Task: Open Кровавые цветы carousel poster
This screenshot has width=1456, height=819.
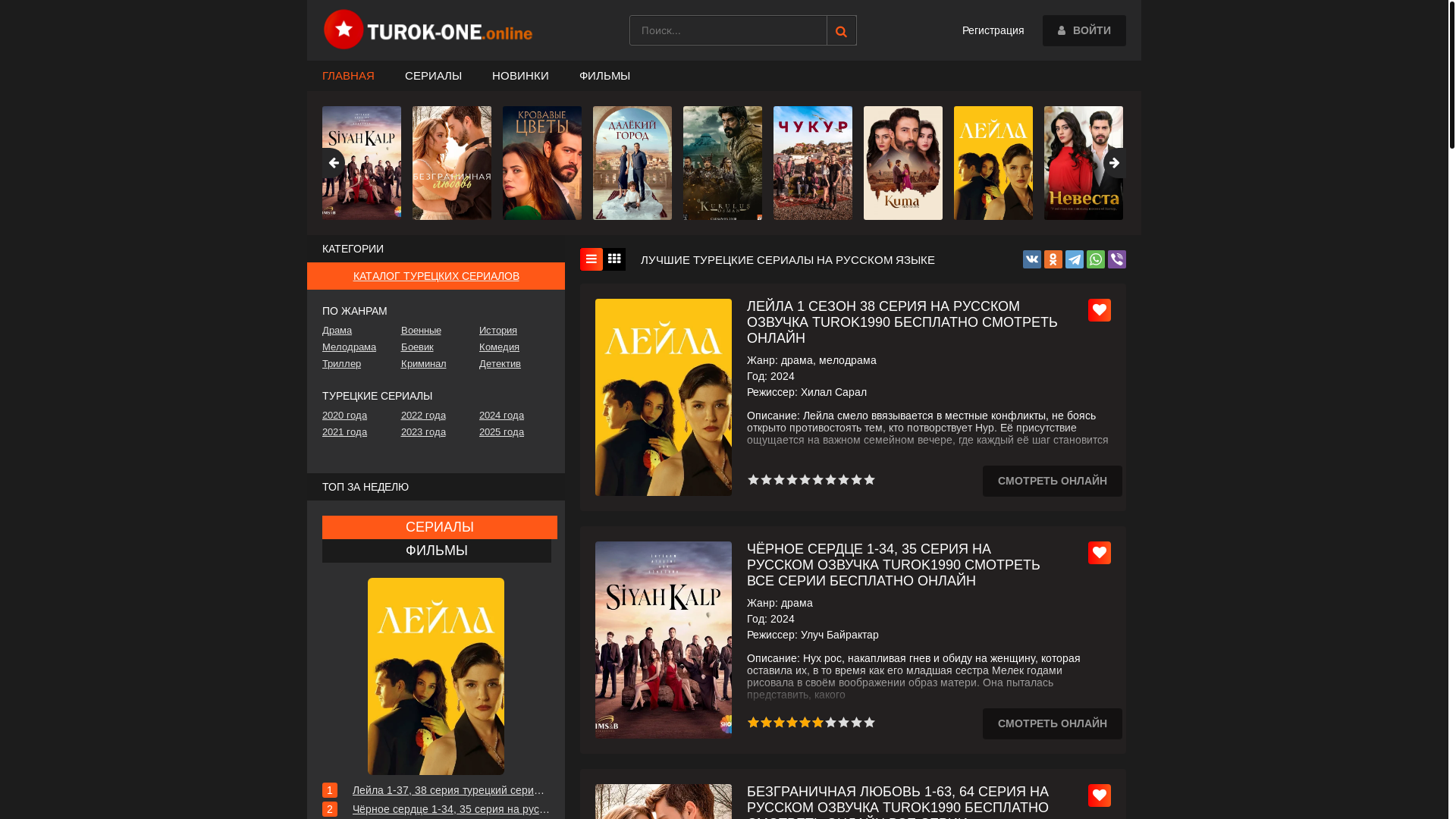Action: coord(542,163)
